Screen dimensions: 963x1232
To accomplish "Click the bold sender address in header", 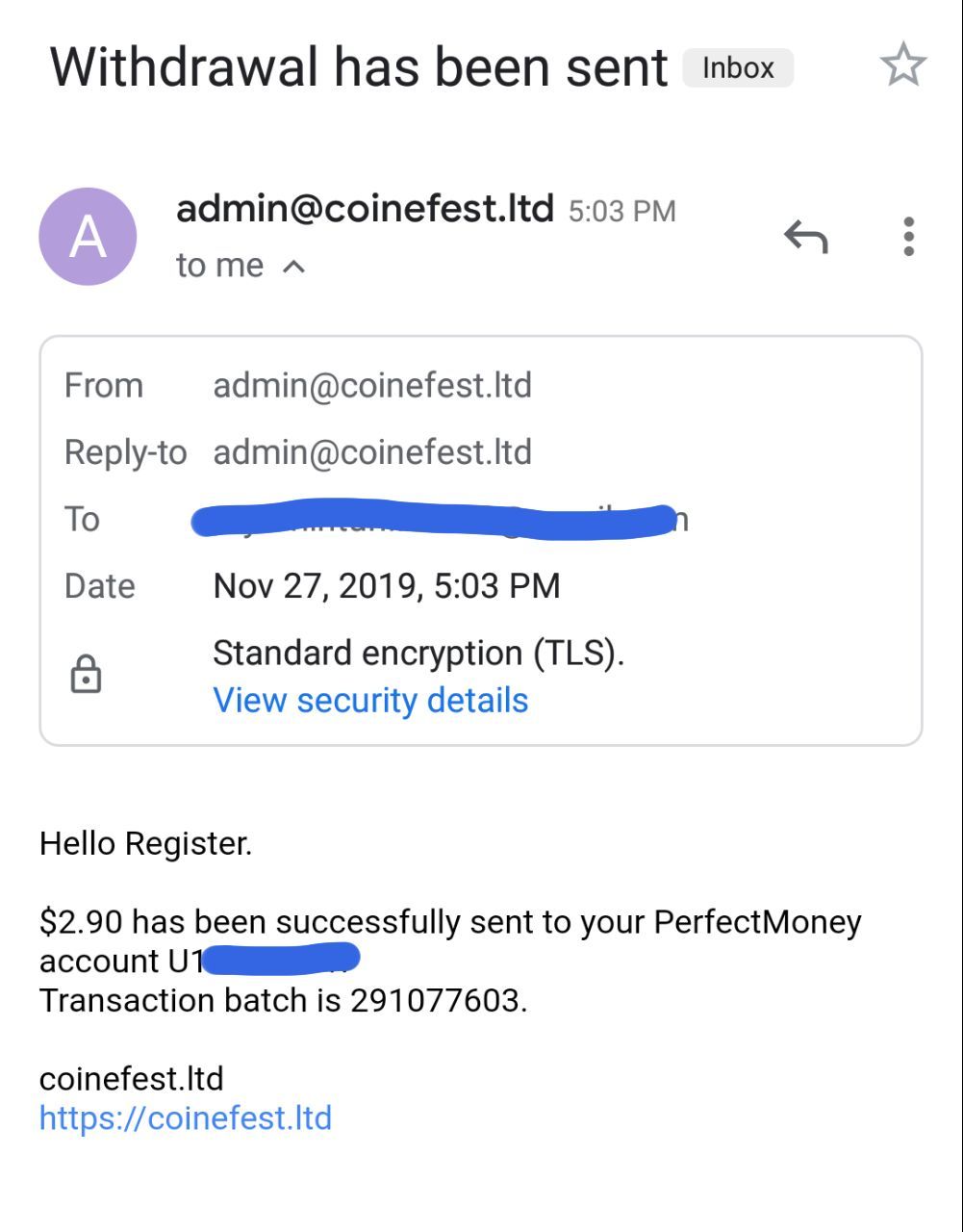I will point(366,208).
